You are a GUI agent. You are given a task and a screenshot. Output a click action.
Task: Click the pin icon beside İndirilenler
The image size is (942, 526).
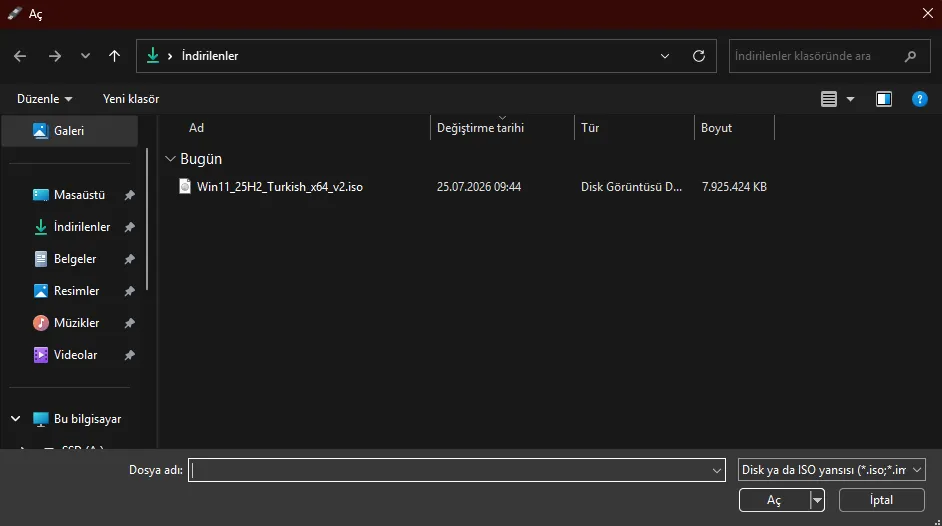(129, 227)
